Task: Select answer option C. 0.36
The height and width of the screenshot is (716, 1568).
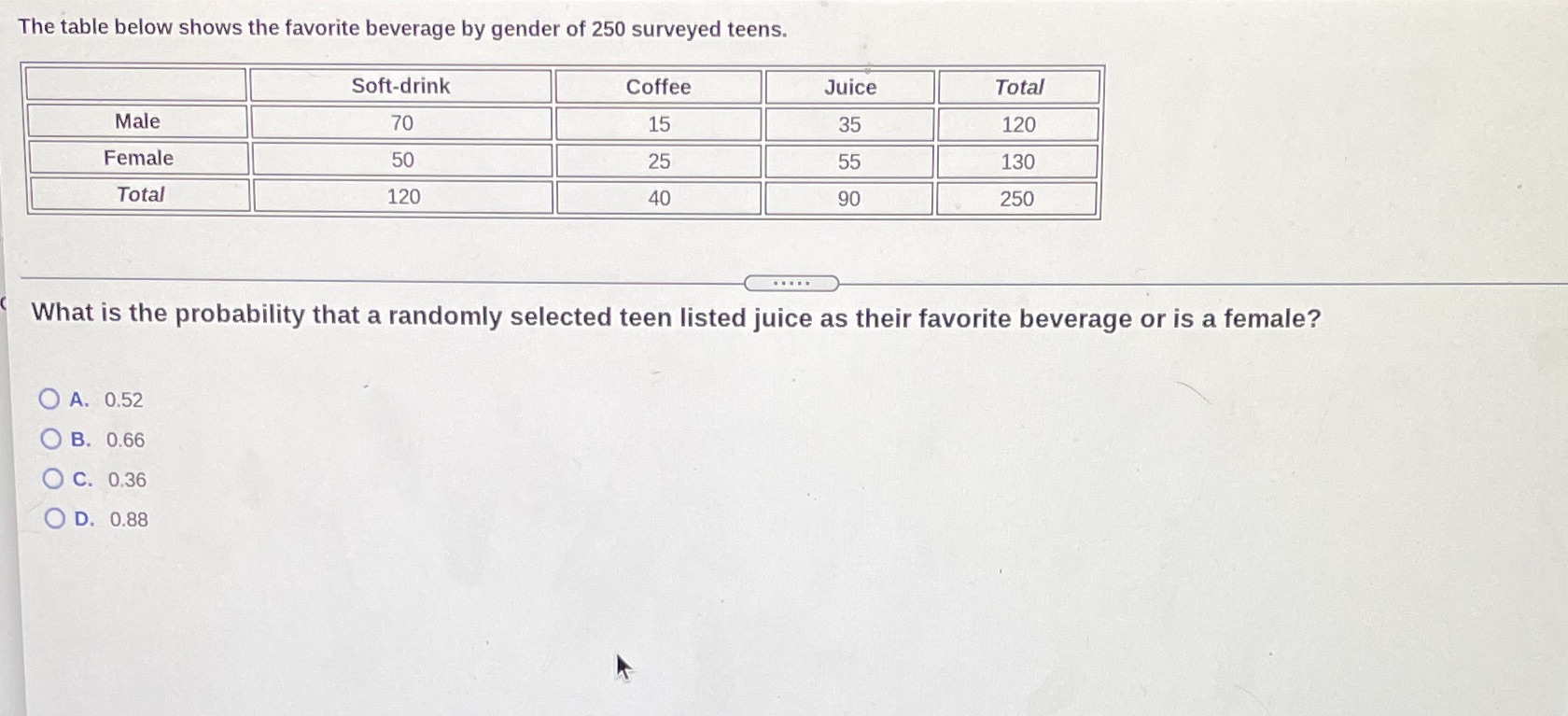Action: 53,478
